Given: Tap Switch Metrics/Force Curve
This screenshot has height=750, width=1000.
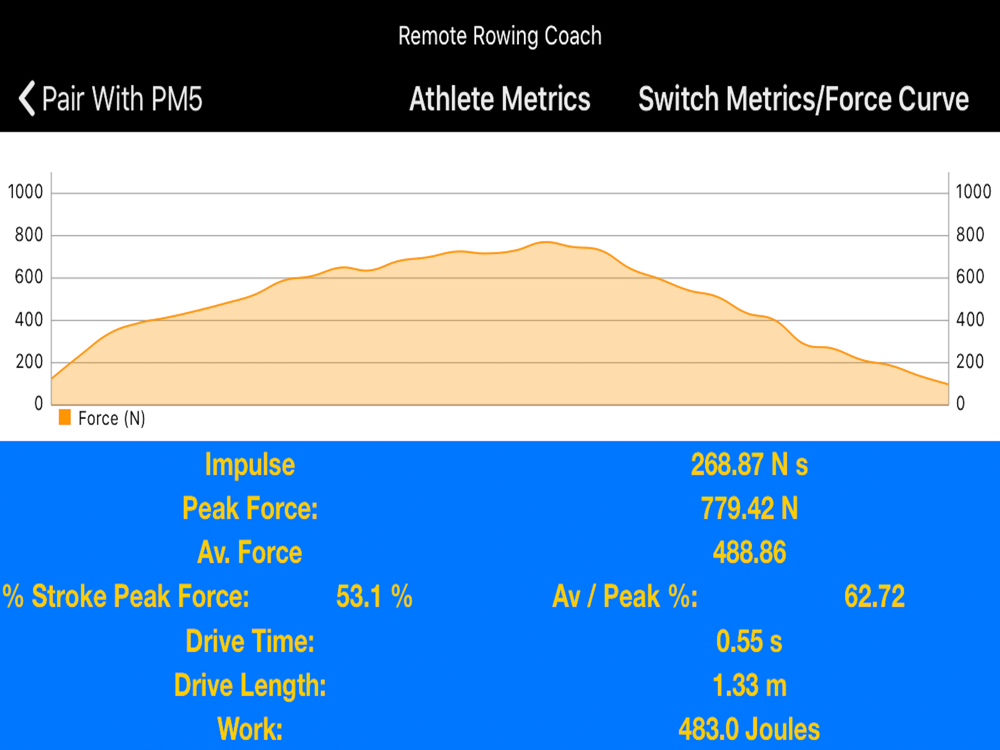Looking at the screenshot, I should tap(804, 99).
